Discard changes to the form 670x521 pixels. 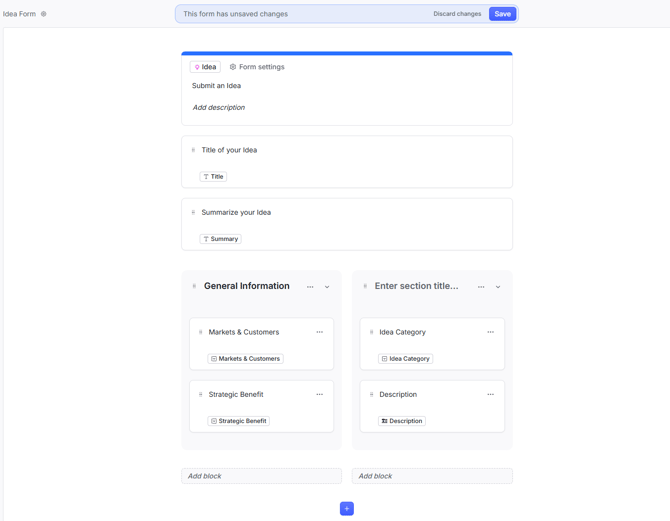pyautogui.click(x=457, y=14)
